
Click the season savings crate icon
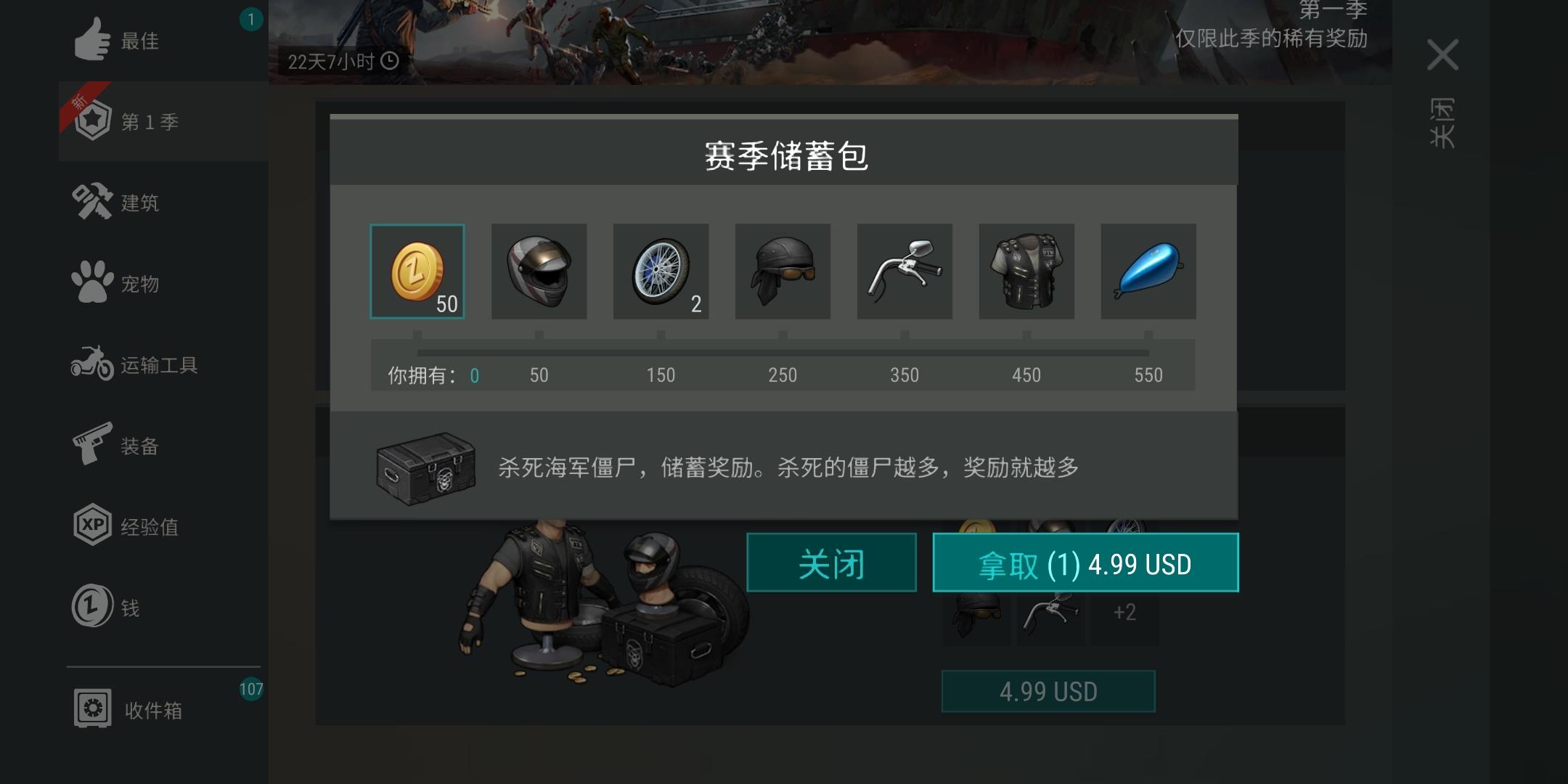pyautogui.click(x=426, y=468)
